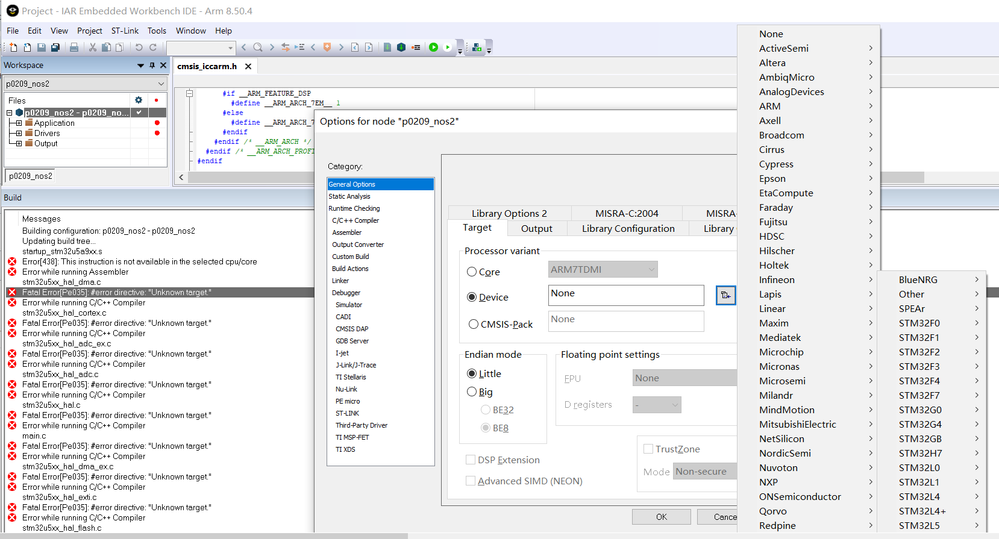This screenshot has height=539, width=999.
Task: Click the Toggle Breakpoint toolbar icon
Action: click(416, 47)
